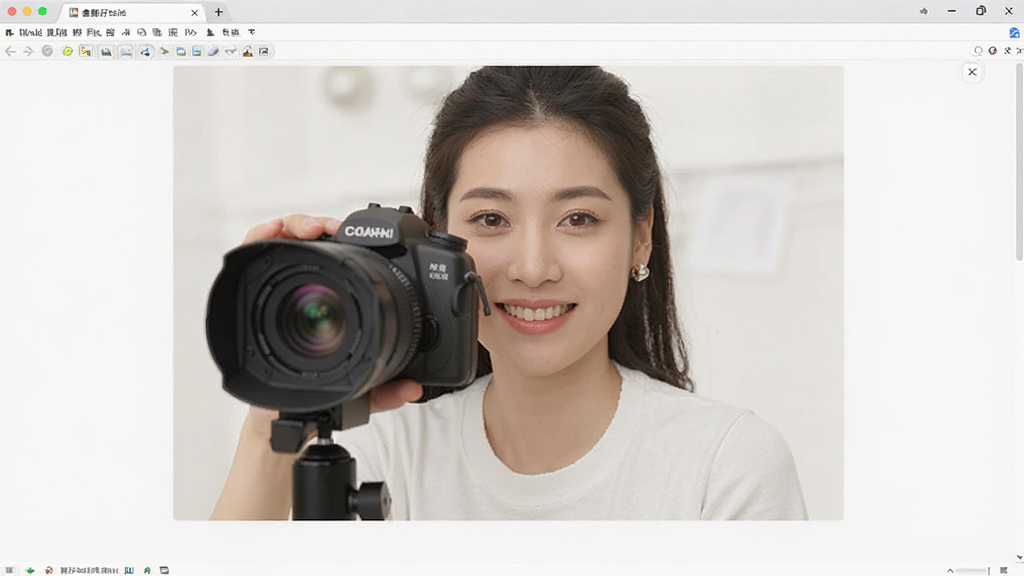The height and width of the screenshot is (576, 1024).
Task: Click the pin icon in right toolbar
Action: (1007, 50)
